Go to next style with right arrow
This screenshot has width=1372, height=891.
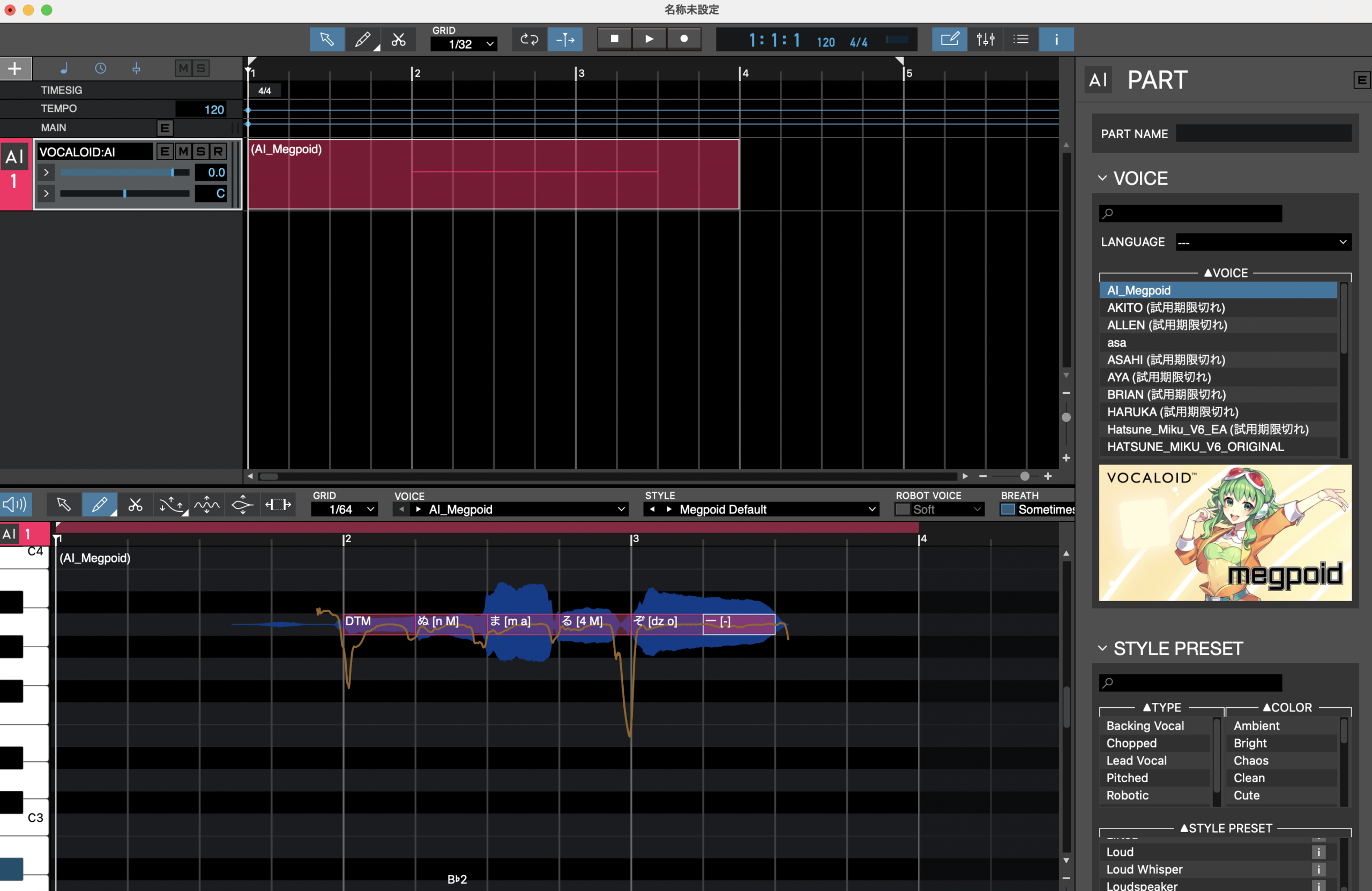(x=669, y=510)
